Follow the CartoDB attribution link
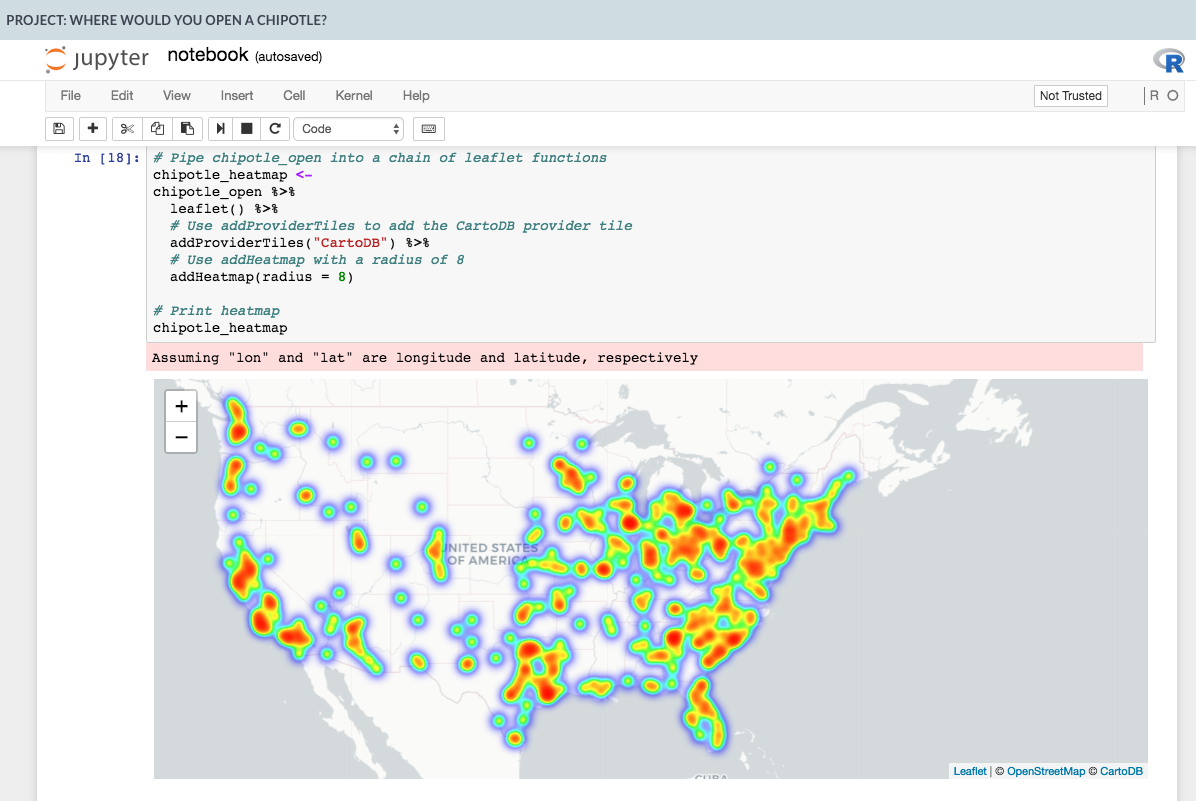The image size is (1196, 801). tap(1121, 771)
